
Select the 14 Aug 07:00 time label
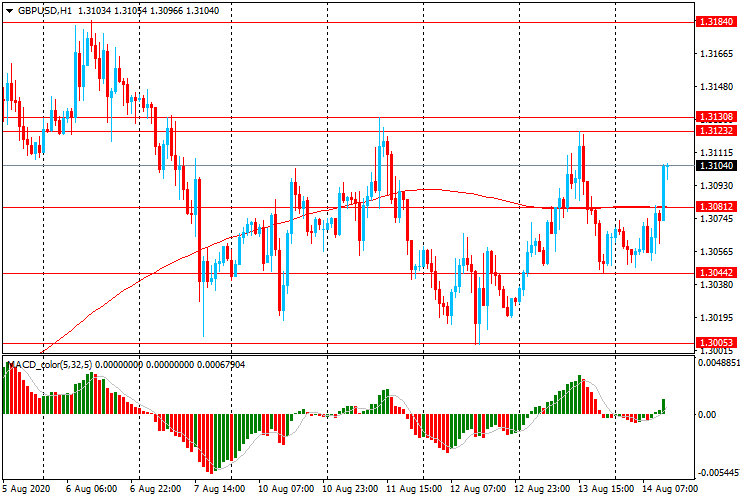[x=668, y=490]
